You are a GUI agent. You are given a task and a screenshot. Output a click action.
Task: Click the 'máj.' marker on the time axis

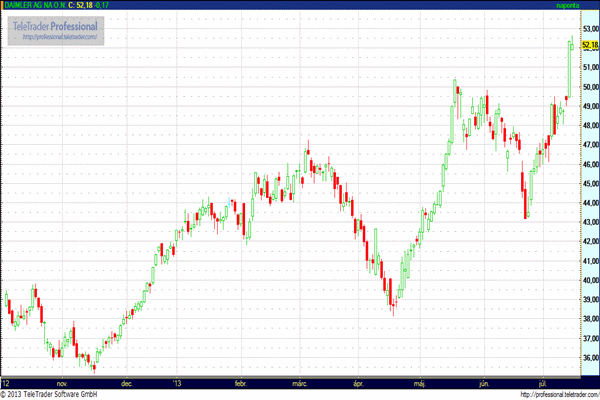pos(418,383)
